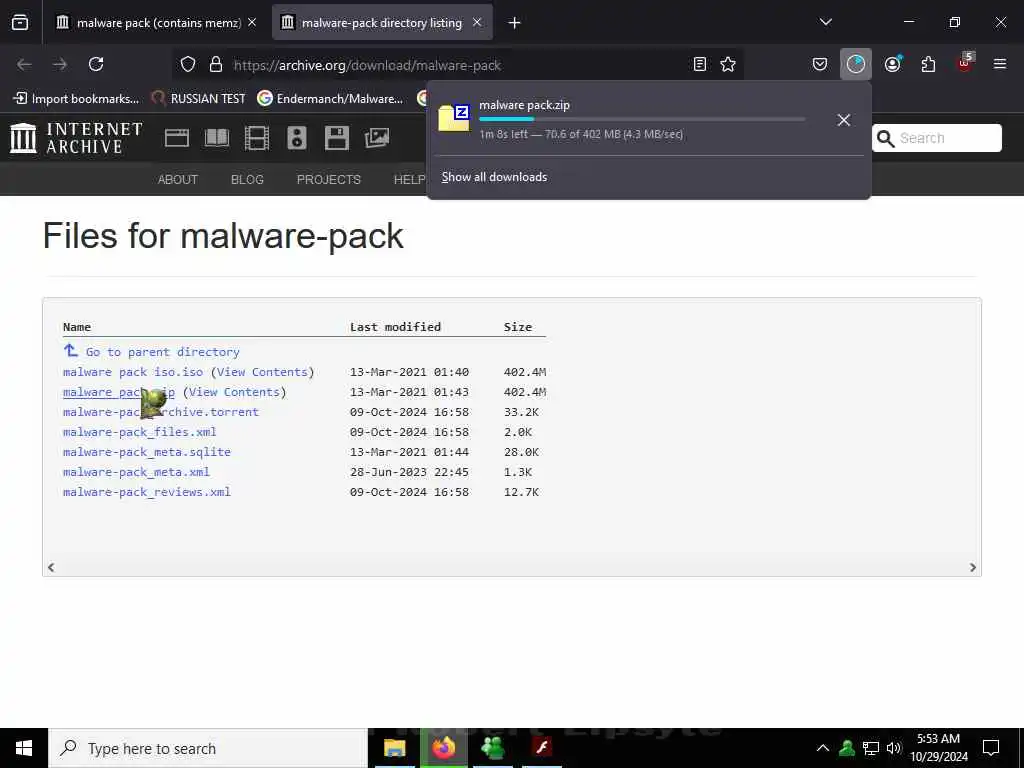Open 'malware-pack_reviews.xml' link
Screen dimensions: 1024x768
pyautogui.click(x=146, y=492)
